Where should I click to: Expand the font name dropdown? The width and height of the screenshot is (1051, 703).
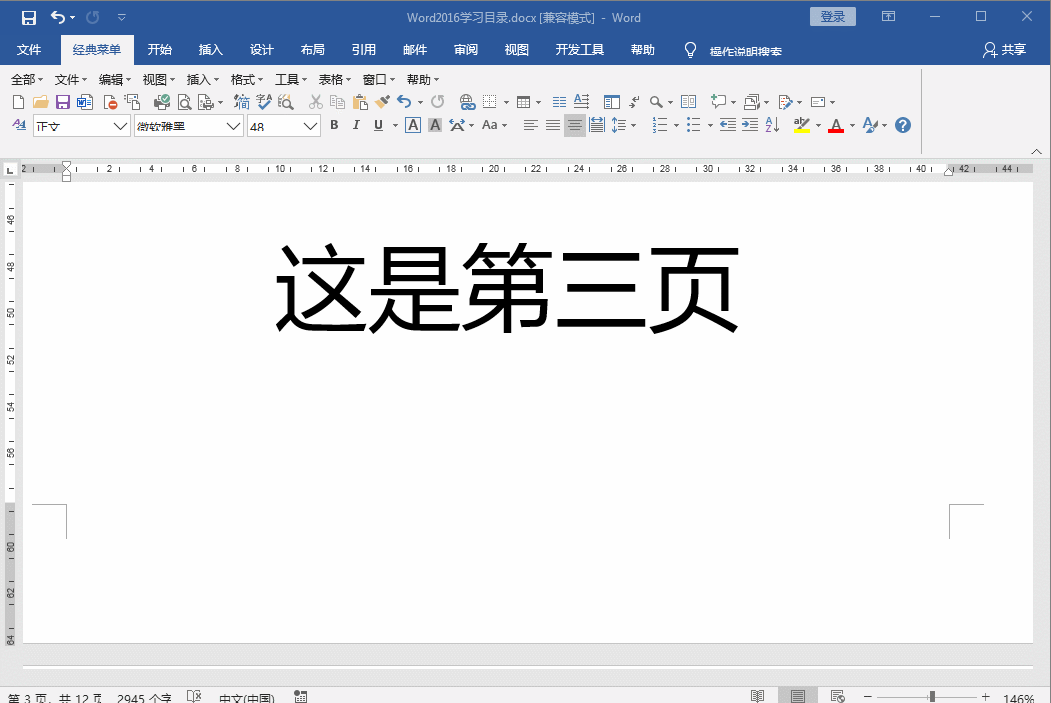click(x=234, y=125)
